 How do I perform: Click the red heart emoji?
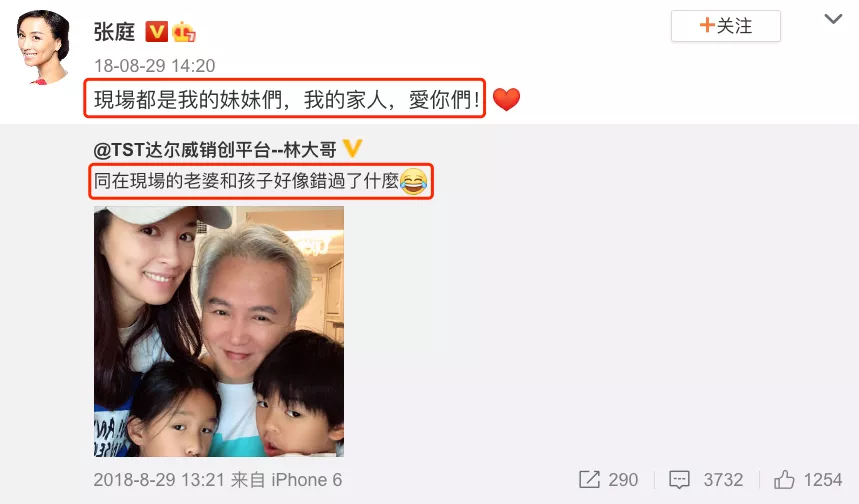pyautogui.click(x=506, y=99)
